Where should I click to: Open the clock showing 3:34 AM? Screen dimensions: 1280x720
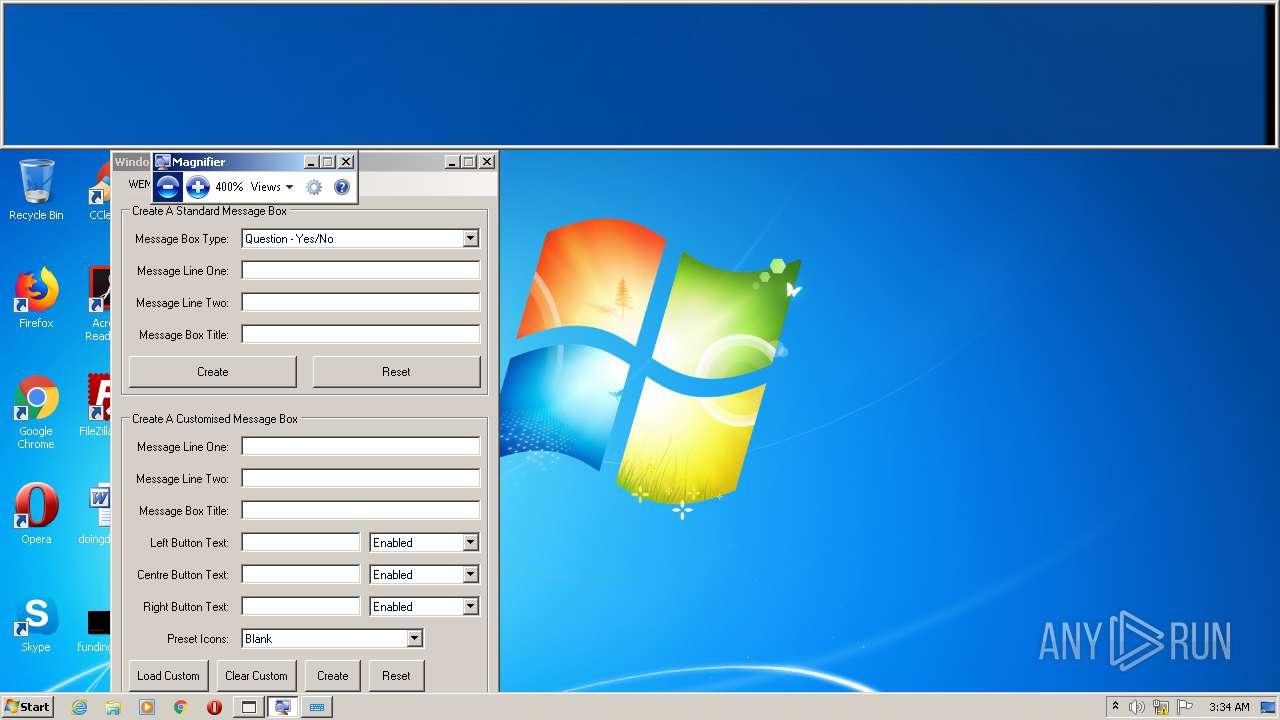(x=1228, y=707)
